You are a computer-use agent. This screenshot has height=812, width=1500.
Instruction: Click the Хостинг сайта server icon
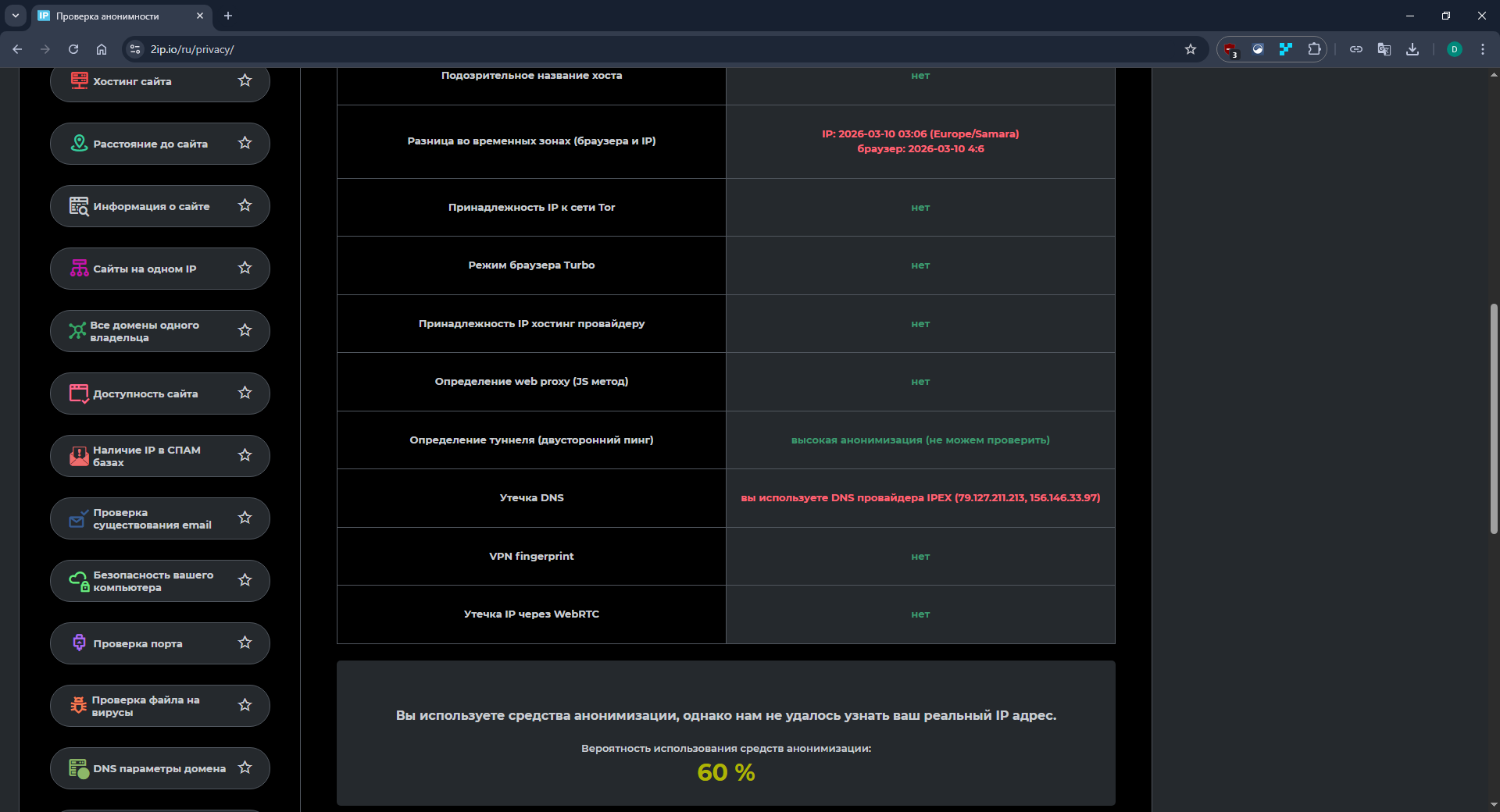79,80
